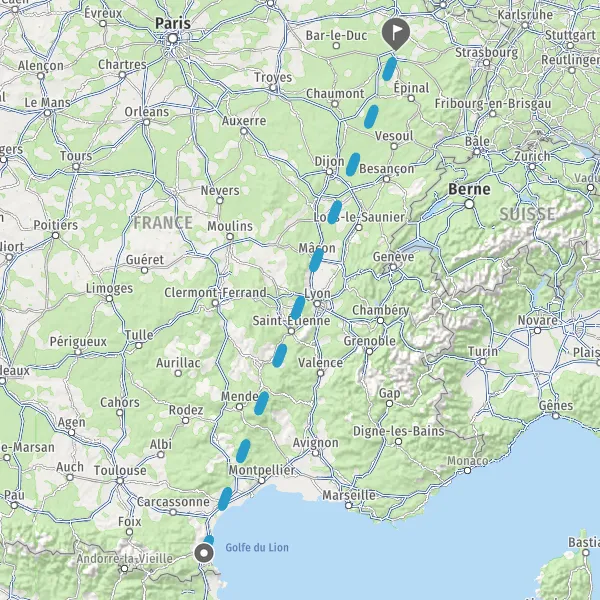This screenshot has height=600, width=600.
Task: Click the Grenoble city marker
Action: (x=369, y=351)
